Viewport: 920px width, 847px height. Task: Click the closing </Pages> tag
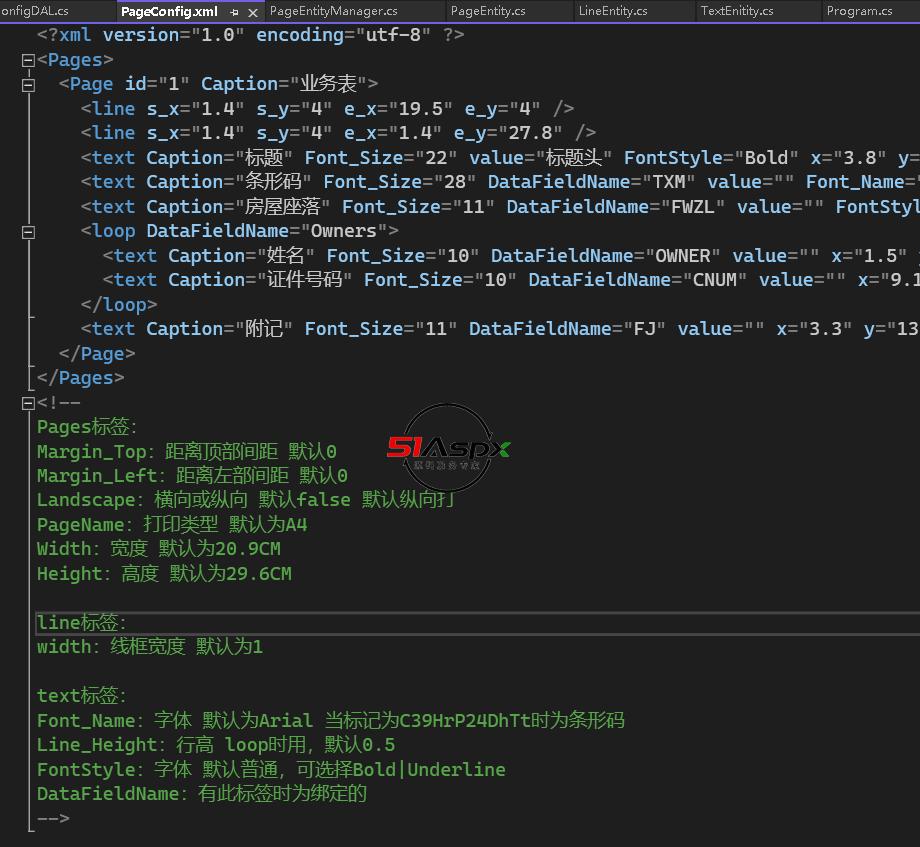(x=81, y=378)
